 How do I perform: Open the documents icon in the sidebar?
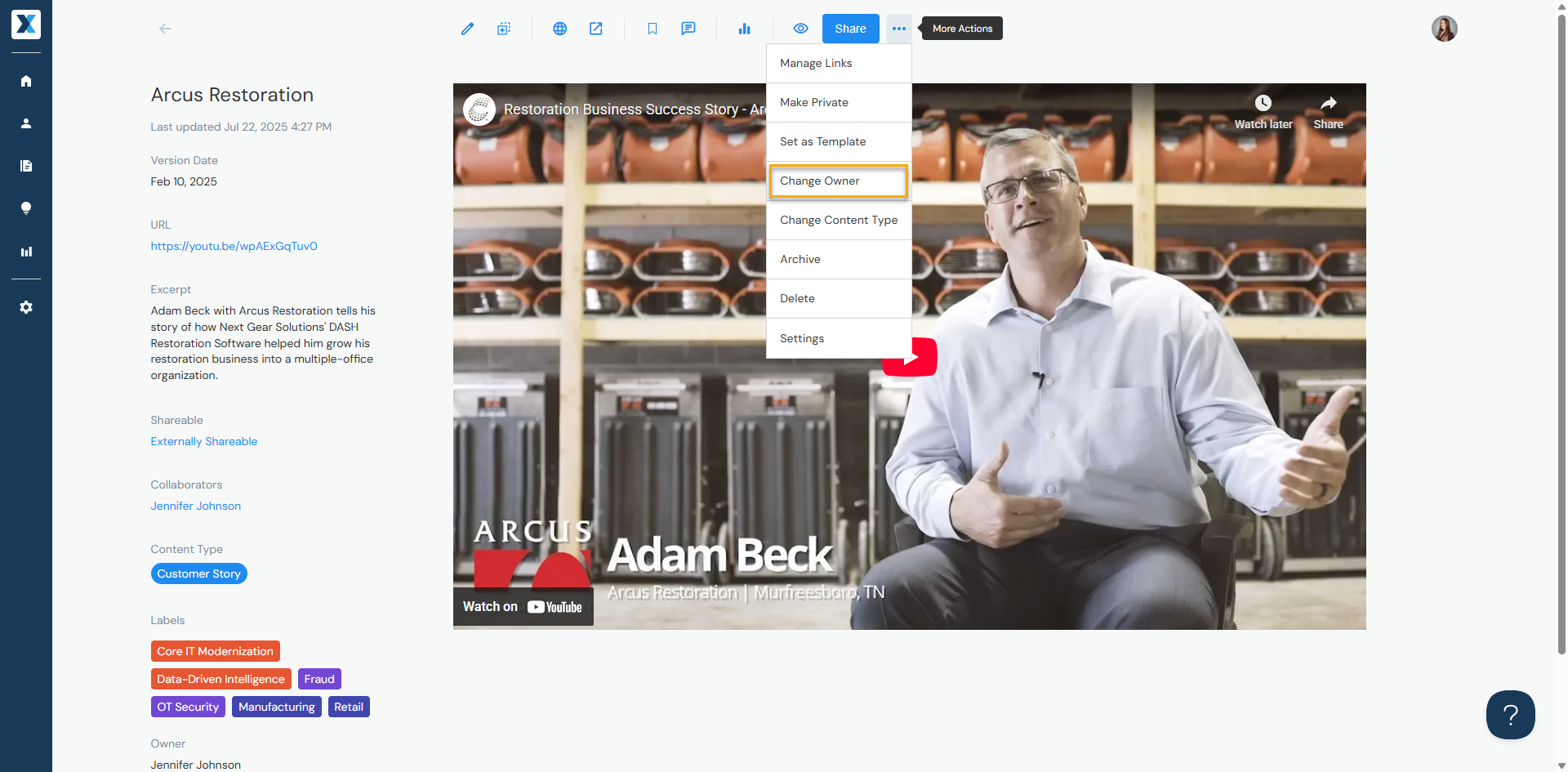click(x=26, y=166)
